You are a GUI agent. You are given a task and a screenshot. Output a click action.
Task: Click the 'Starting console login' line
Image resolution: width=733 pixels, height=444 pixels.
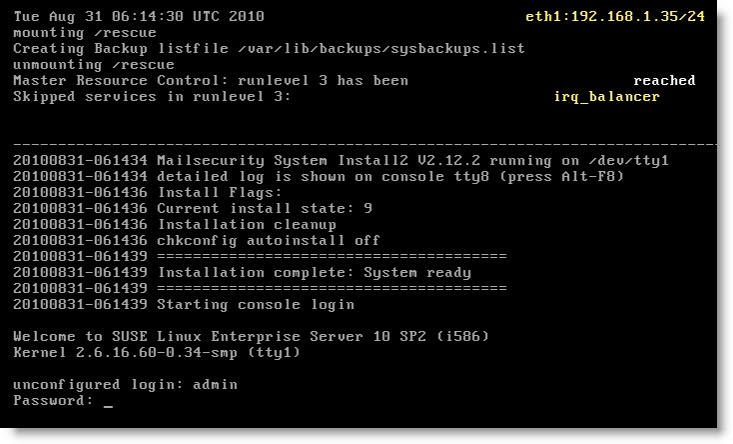click(x=184, y=304)
